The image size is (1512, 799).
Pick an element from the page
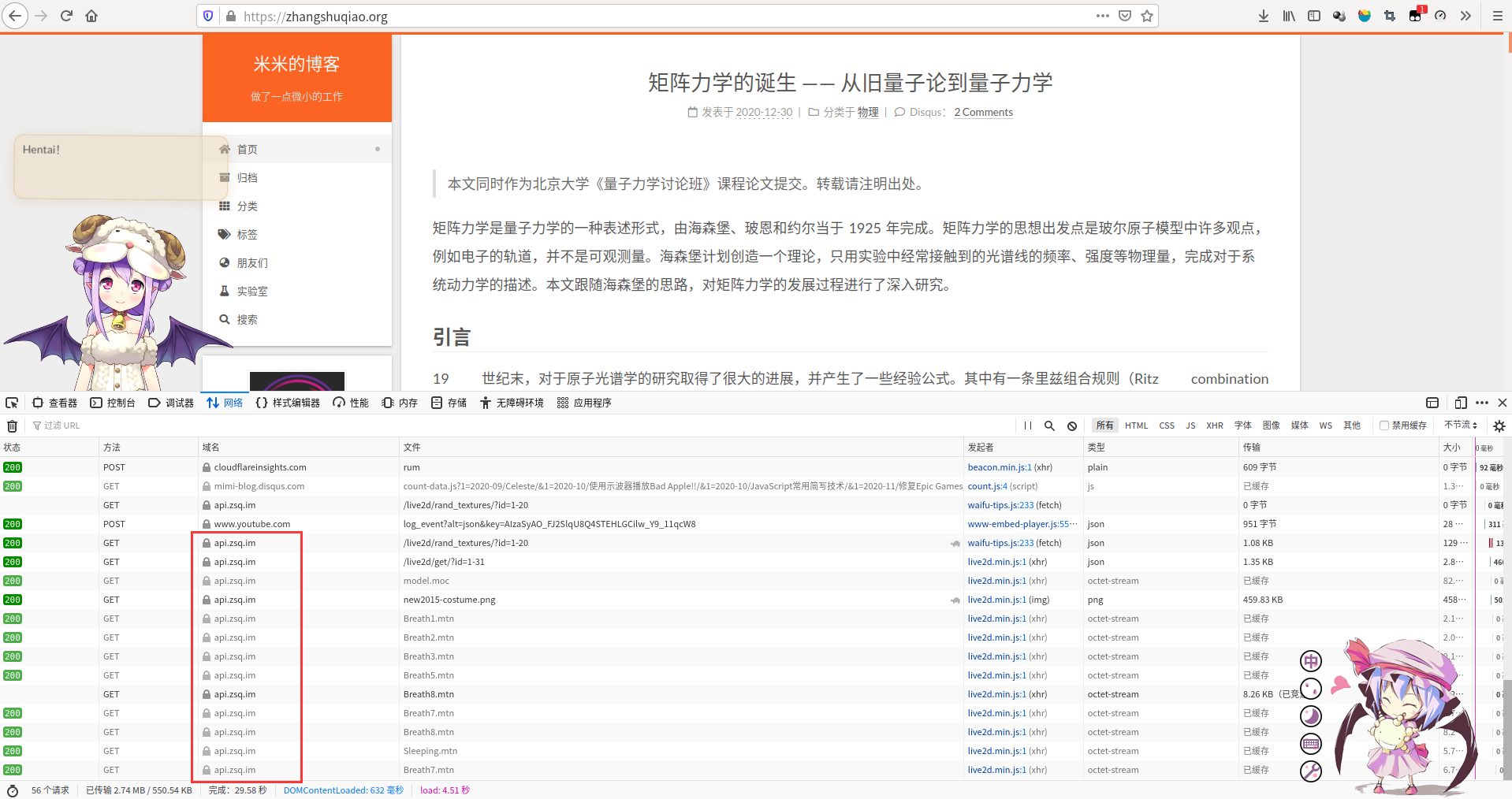tap(12, 403)
